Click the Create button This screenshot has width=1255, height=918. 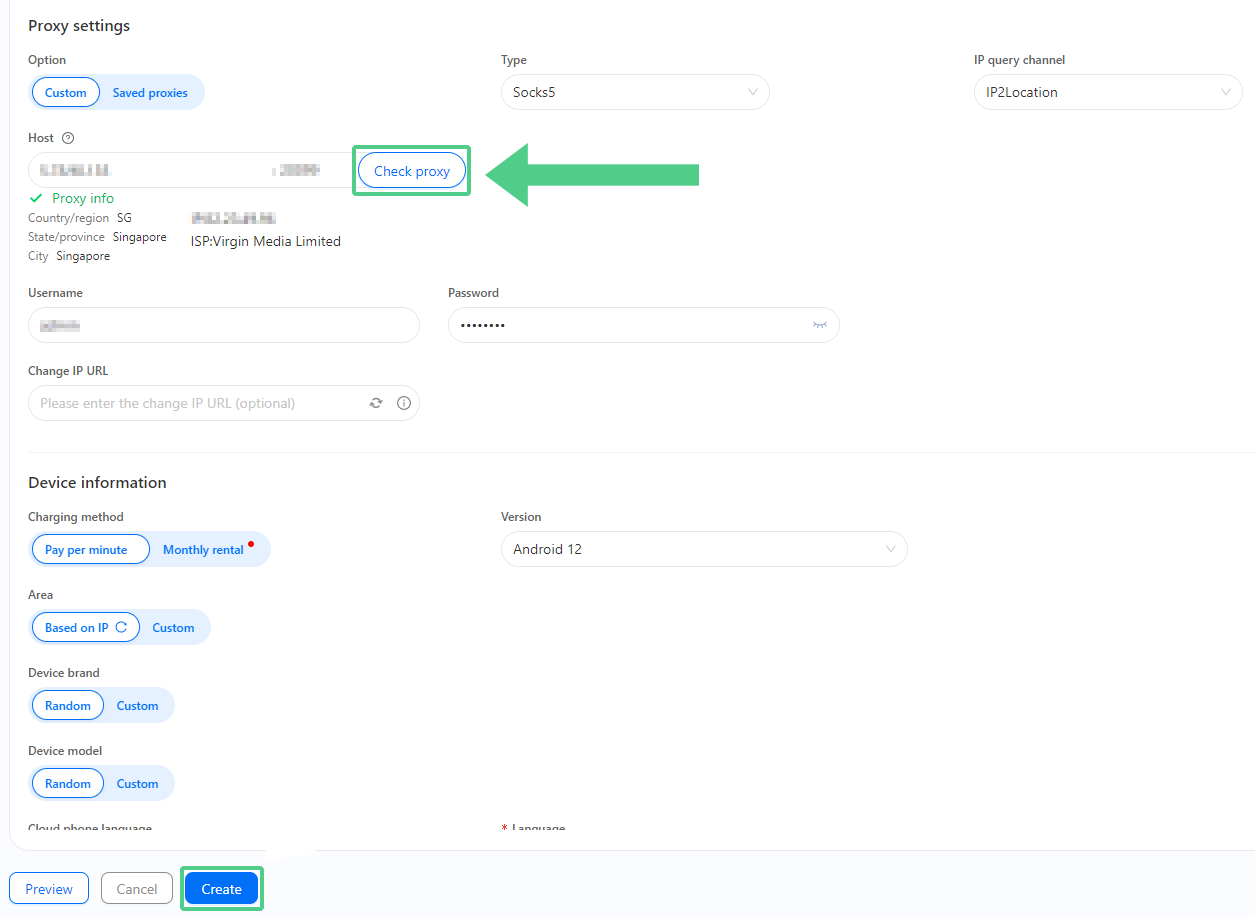222,888
